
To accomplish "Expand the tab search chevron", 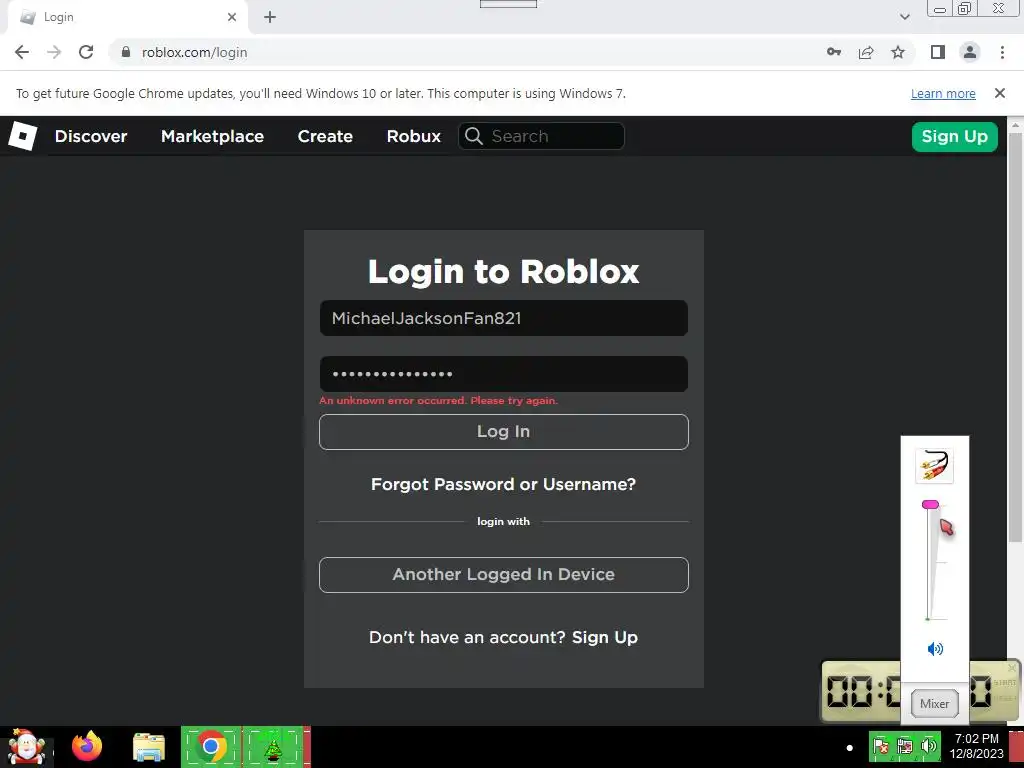I will 904,17.
